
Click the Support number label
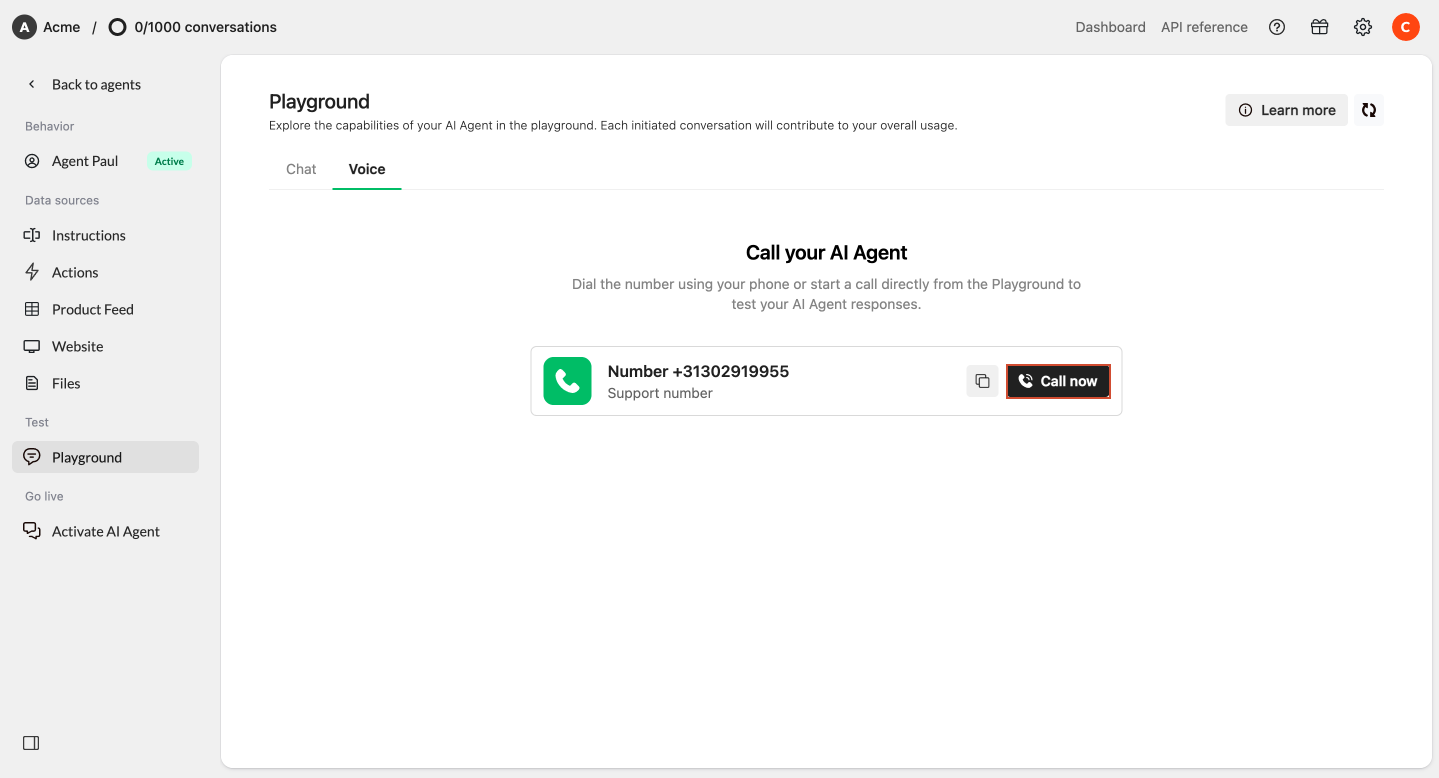(x=660, y=393)
